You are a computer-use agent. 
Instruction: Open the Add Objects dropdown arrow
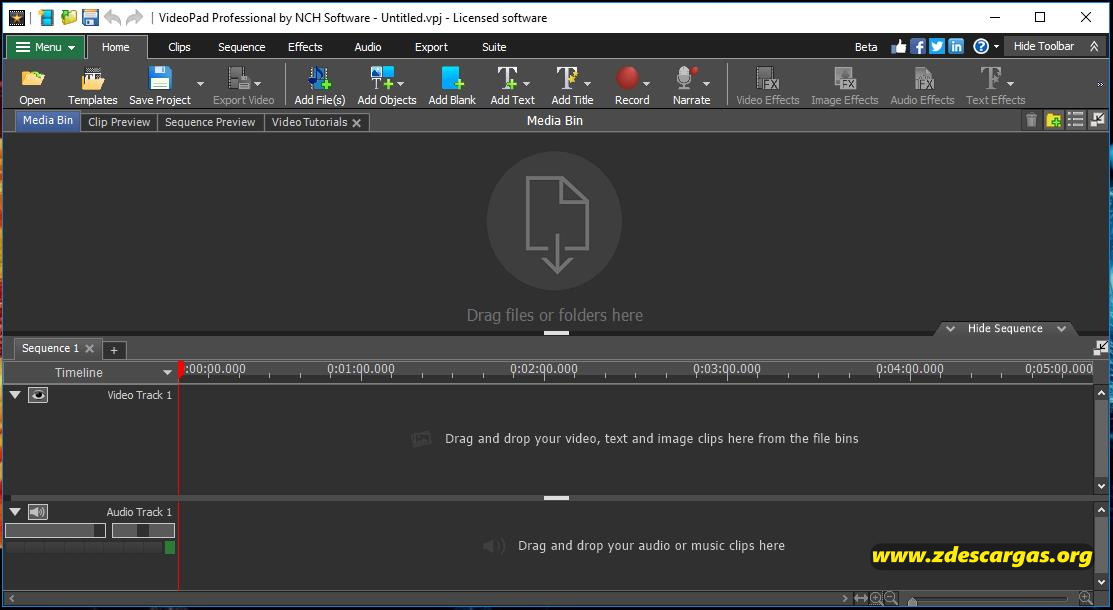400,84
